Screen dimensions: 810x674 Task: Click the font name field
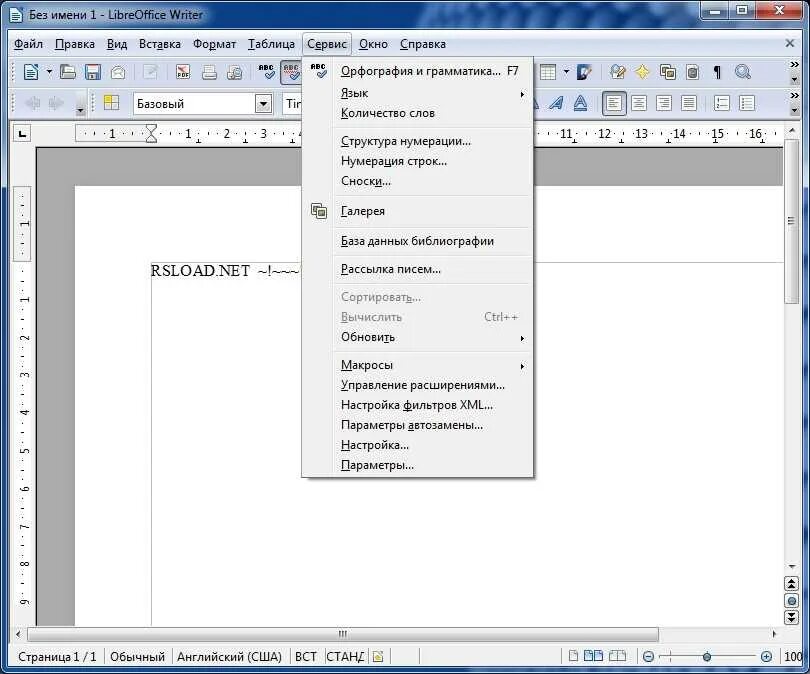293,104
